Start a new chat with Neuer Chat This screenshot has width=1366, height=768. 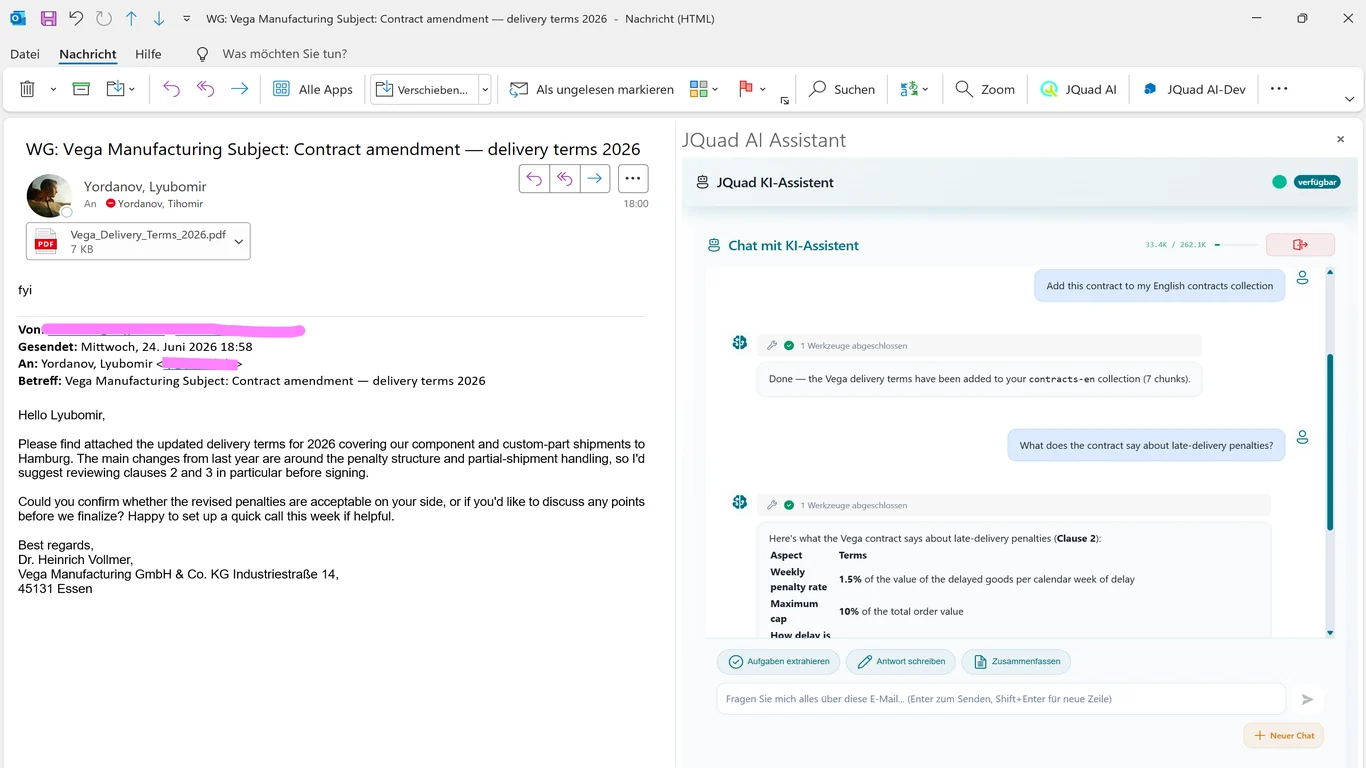pos(1284,736)
